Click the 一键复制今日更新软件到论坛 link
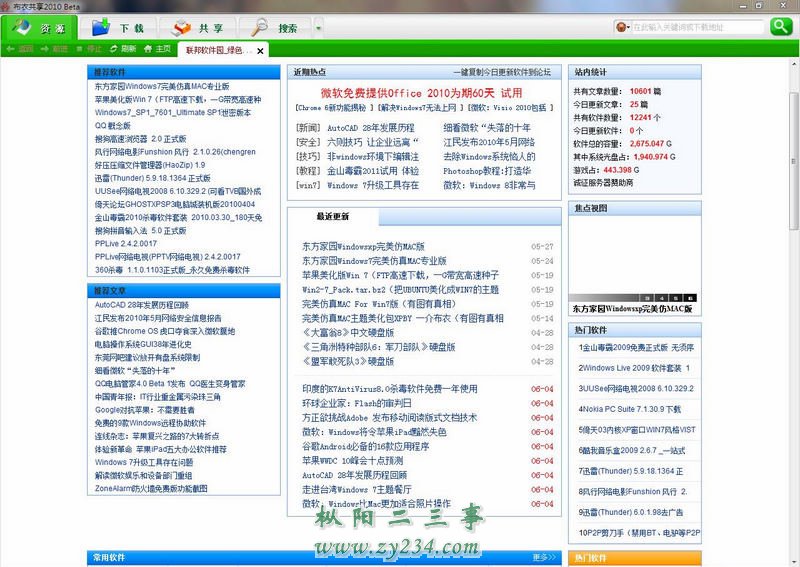 pos(502,72)
